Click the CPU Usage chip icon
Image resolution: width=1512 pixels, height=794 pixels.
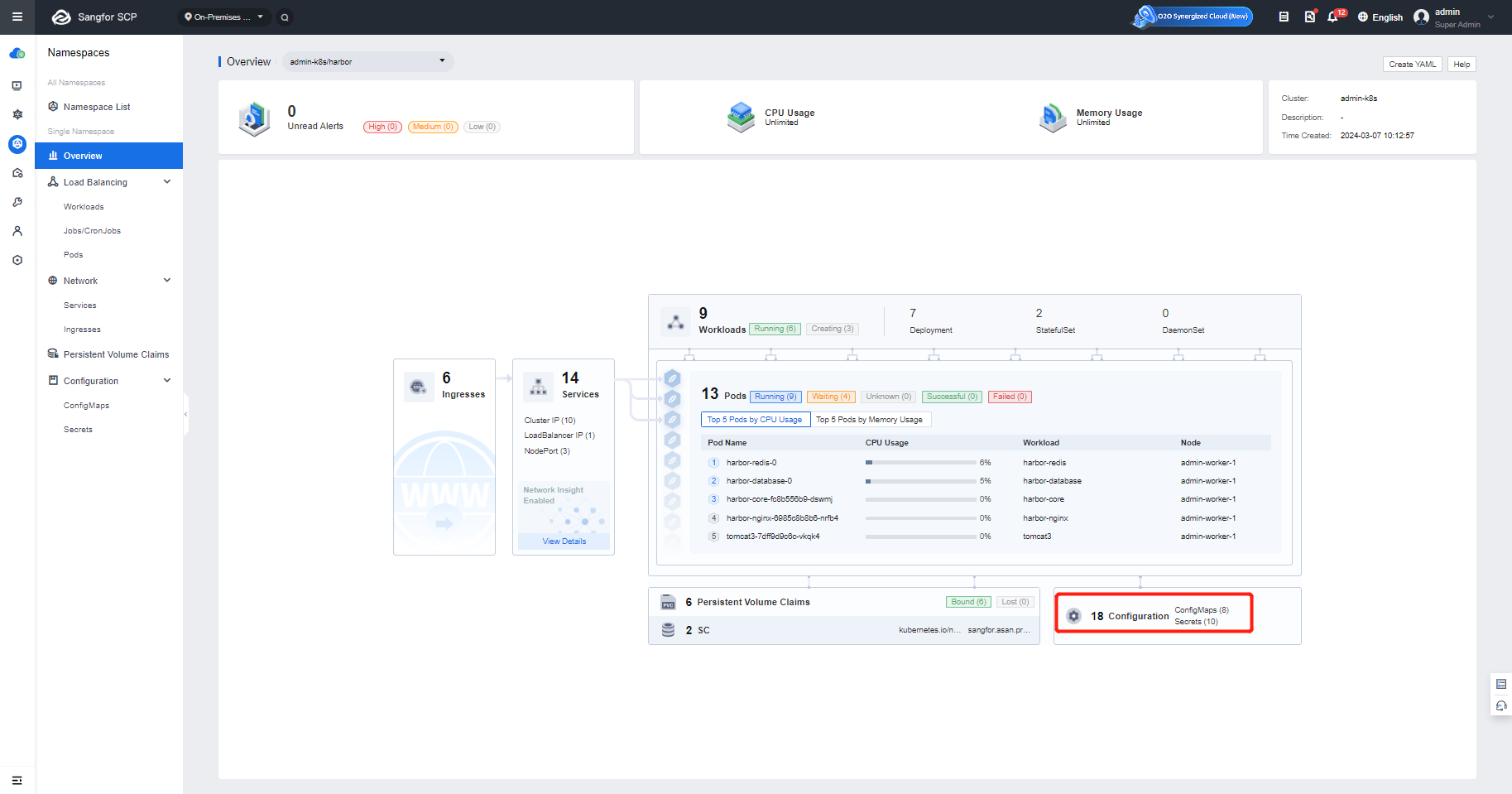point(741,118)
